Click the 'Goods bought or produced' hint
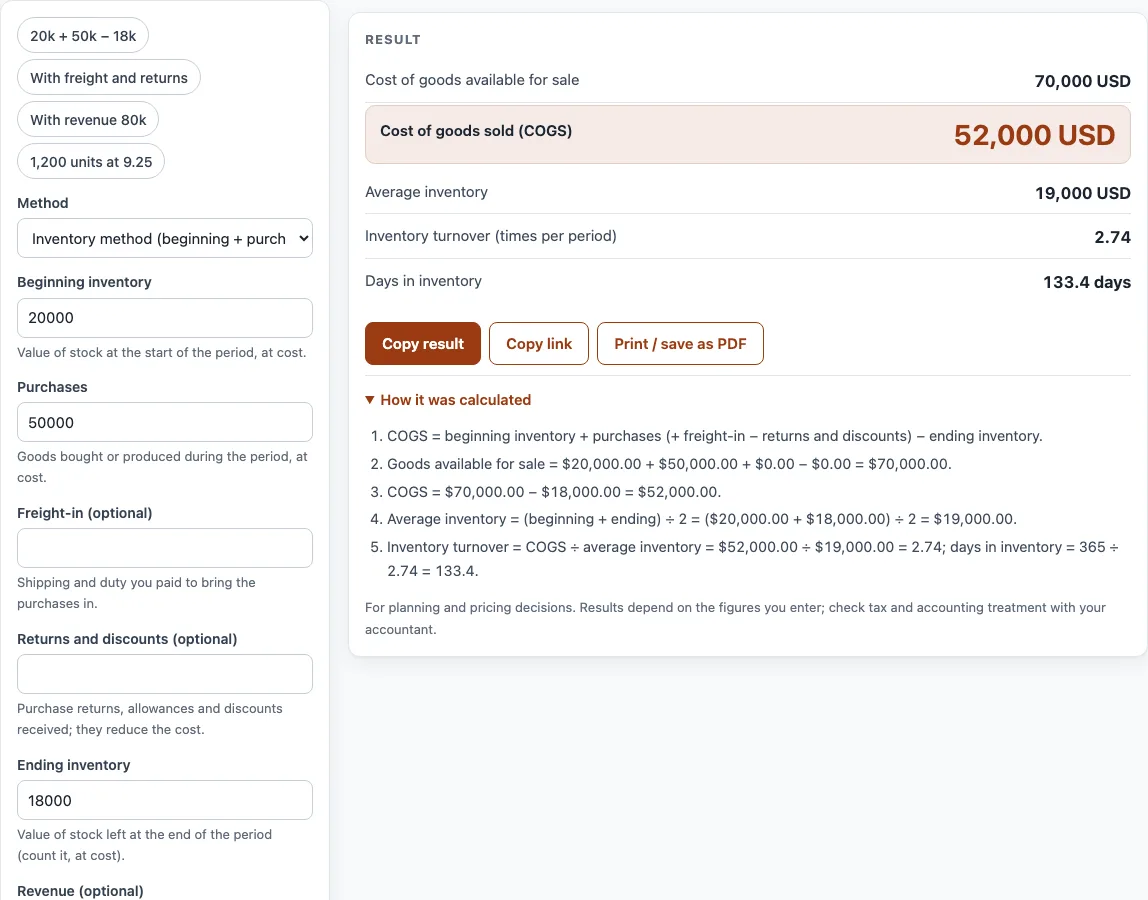This screenshot has height=900, width=1148. pyautogui.click(x=163, y=466)
